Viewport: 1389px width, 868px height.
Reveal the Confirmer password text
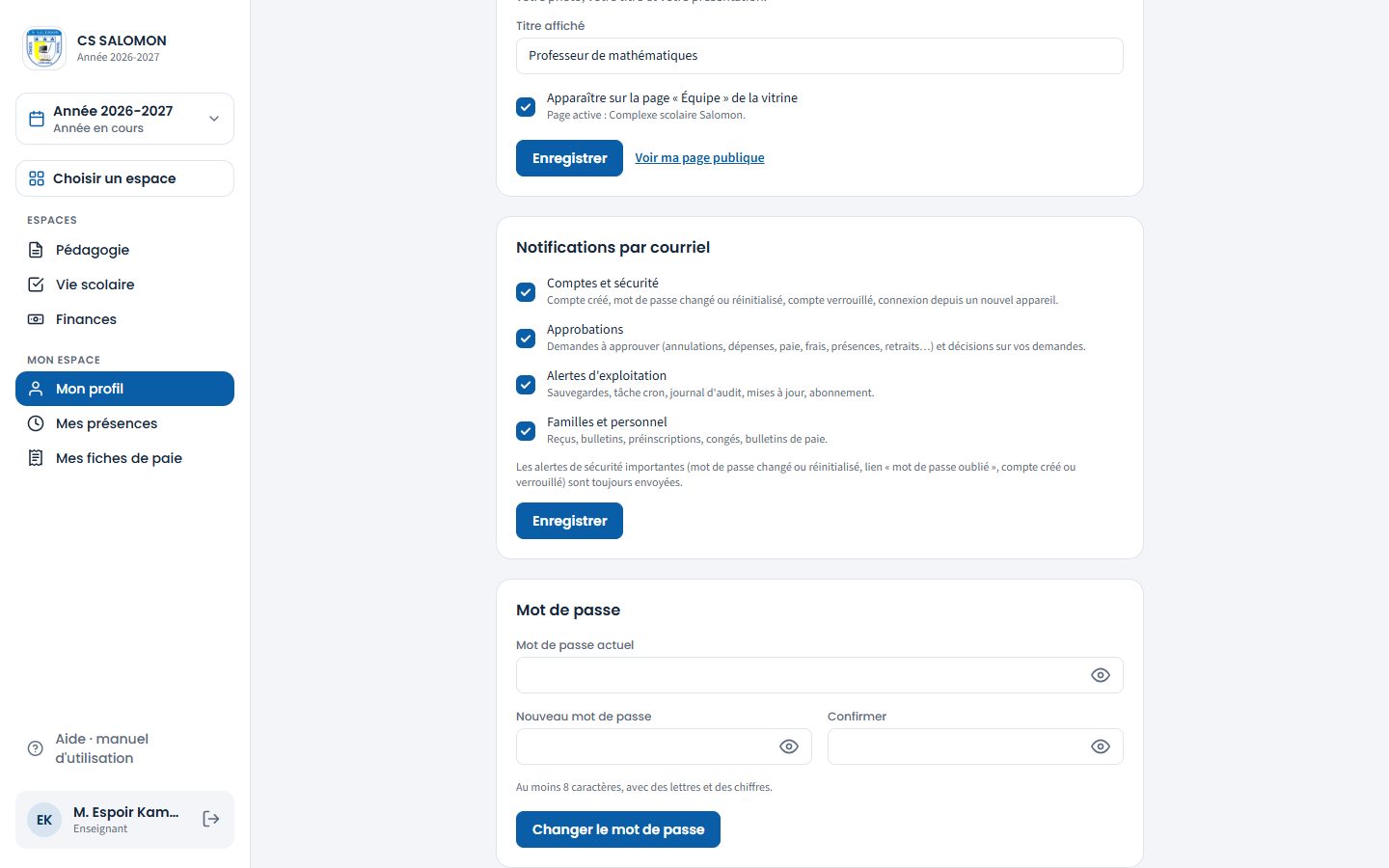coord(1101,746)
